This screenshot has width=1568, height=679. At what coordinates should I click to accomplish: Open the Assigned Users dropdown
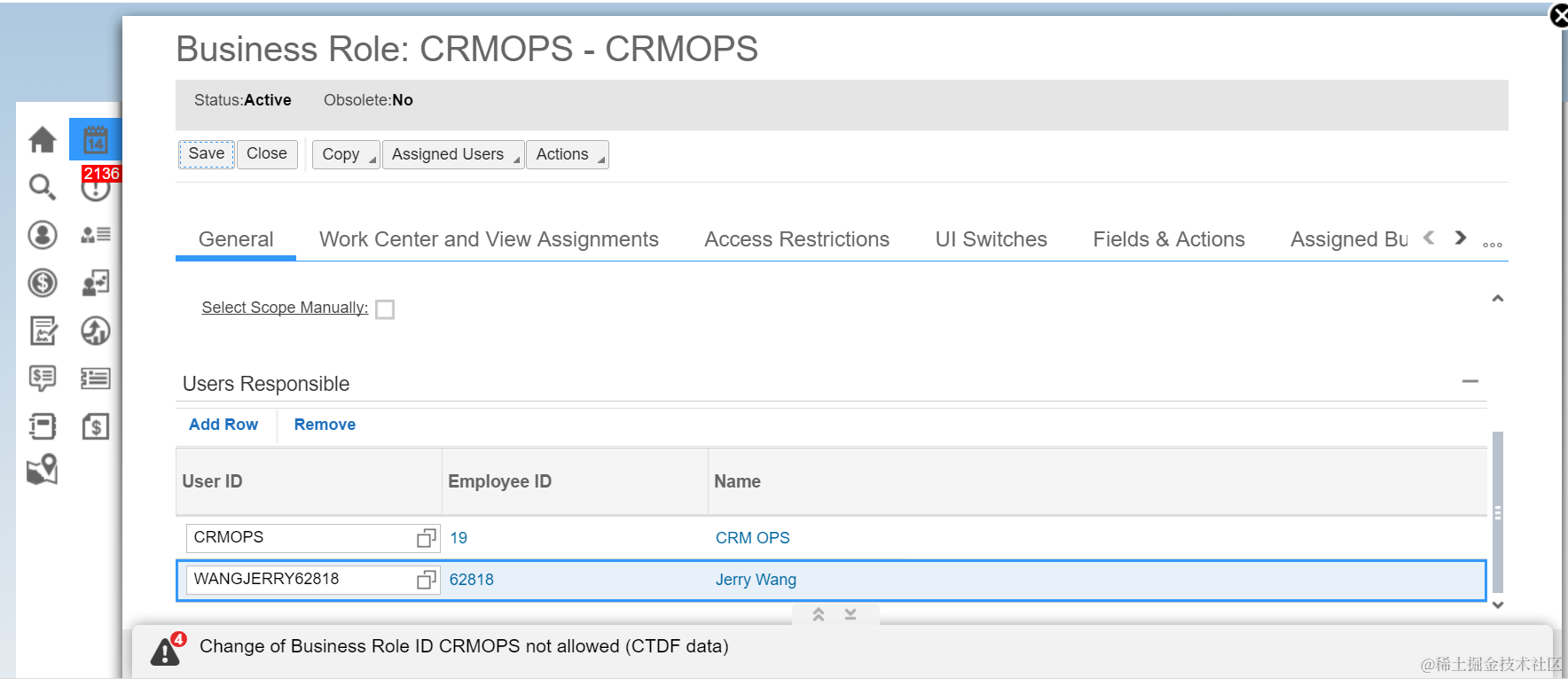click(x=453, y=154)
